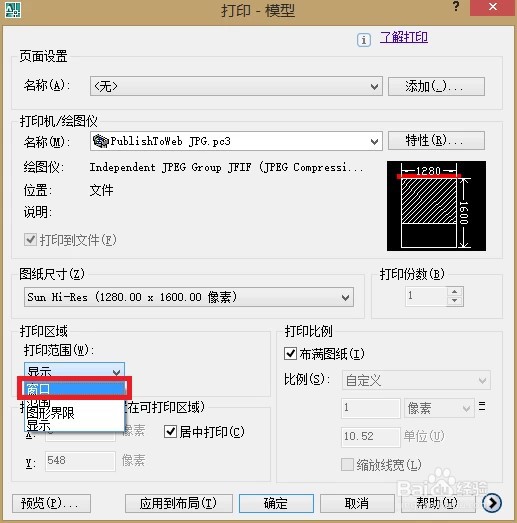517x523 pixels.
Task: Click the AutoCAD icon in title bar
Action: tap(13, 10)
